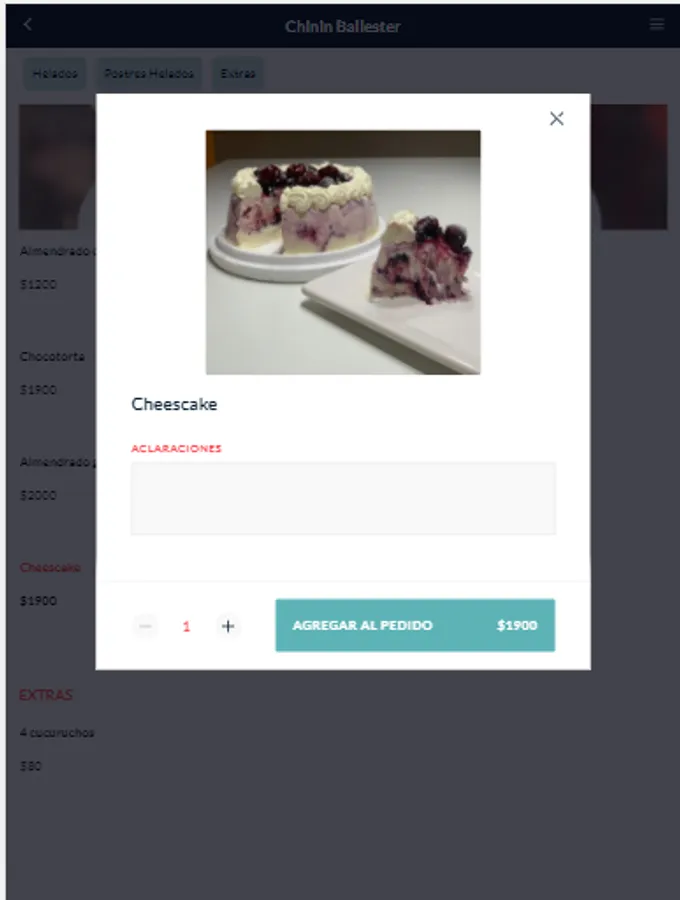The height and width of the screenshot is (900, 680).
Task: Increase quantity with the plus button
Action: (228, 626)
